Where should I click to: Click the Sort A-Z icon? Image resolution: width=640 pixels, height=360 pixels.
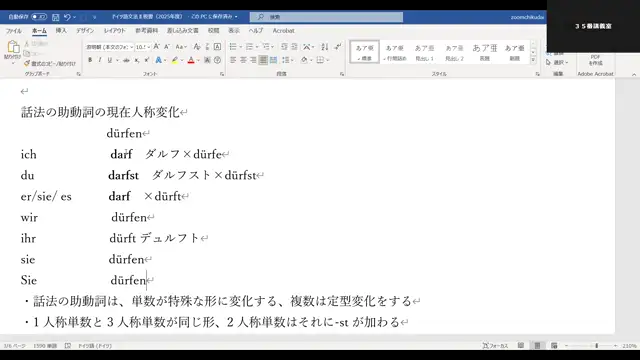pyautogui.click(x=324, y=47)
